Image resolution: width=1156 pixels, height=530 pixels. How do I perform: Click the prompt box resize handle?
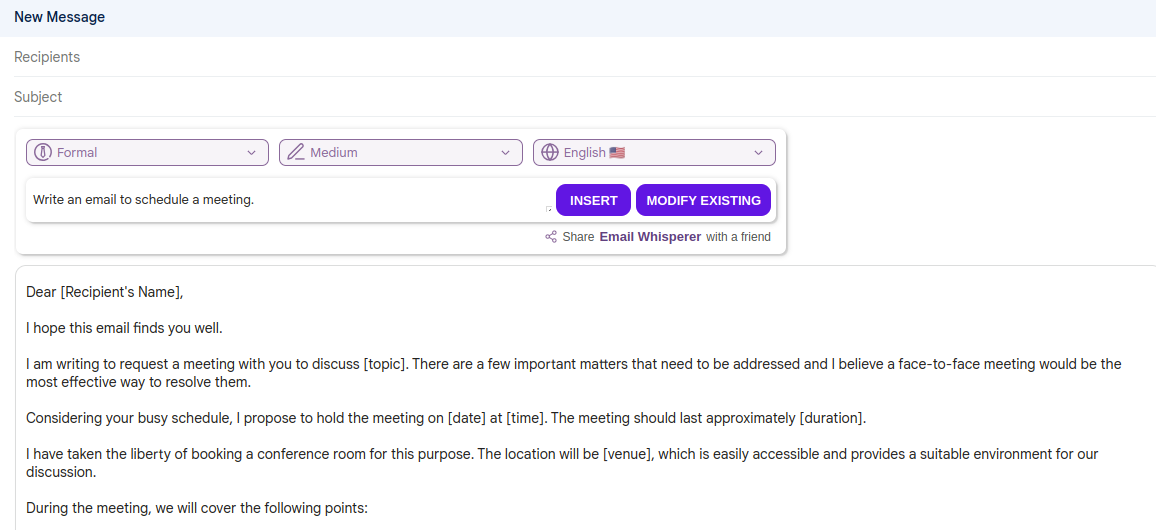[x=548, y=210]
